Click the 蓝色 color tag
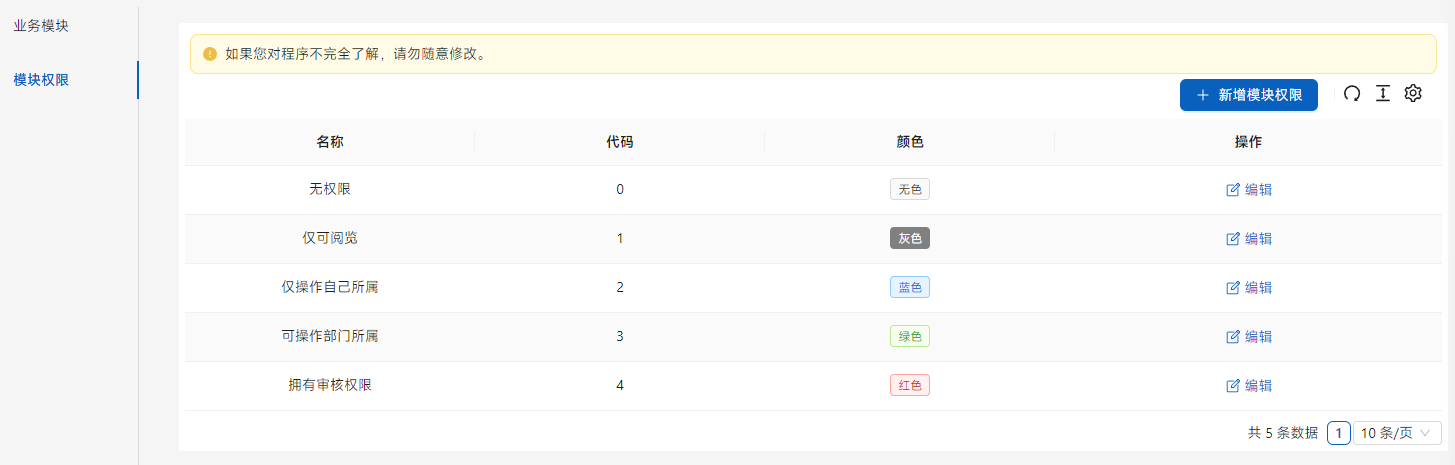 click(910, 288)
